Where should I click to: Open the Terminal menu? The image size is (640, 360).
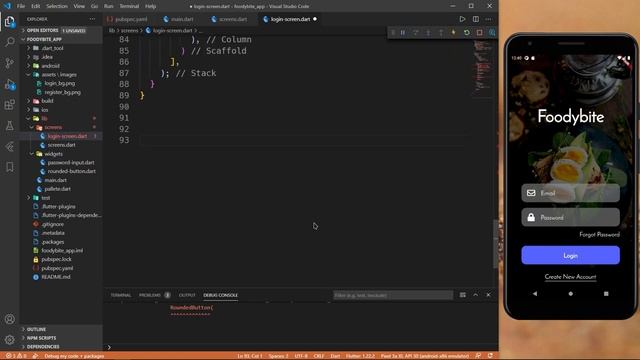tap(129, 6)
